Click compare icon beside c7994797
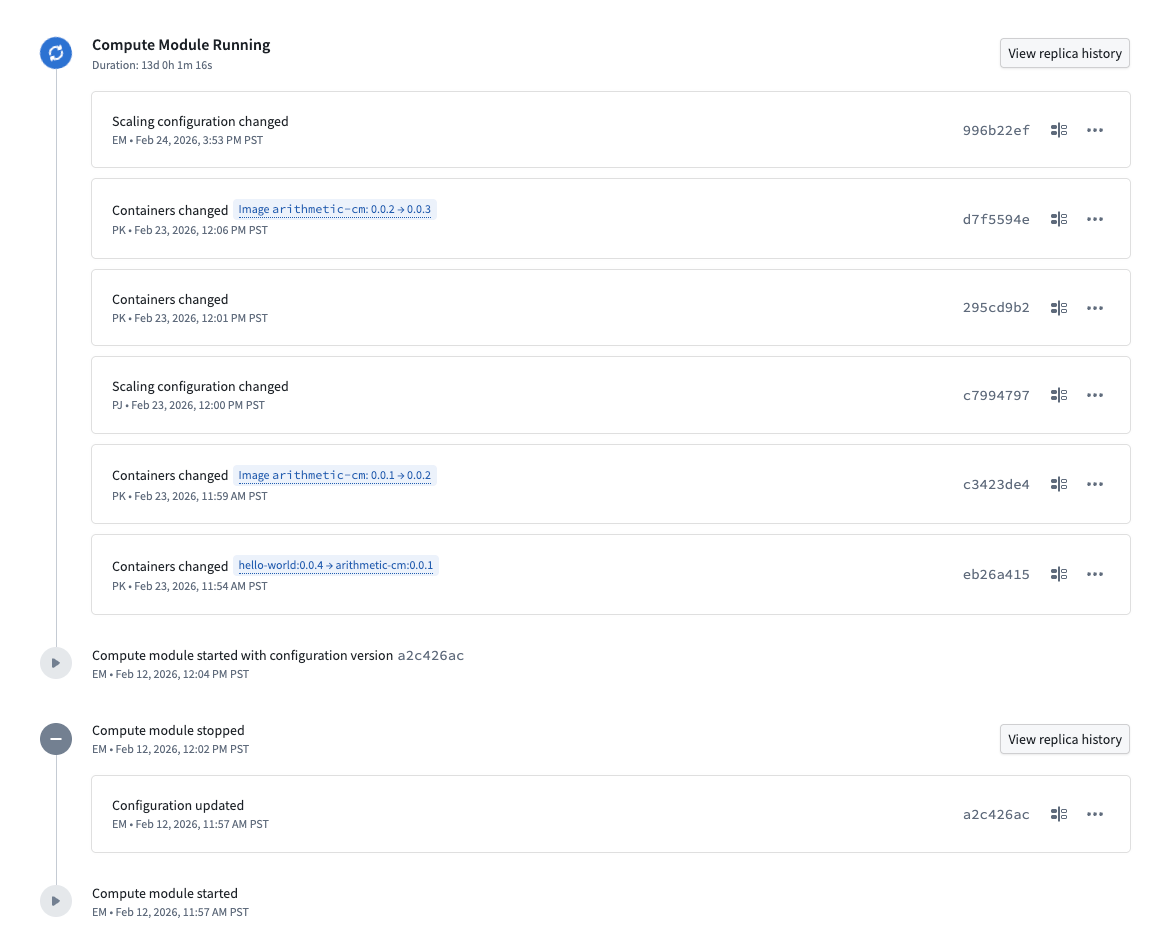Image resolution: width=1163 pixels, height=935 pixels. click(x=1059, y=395)
